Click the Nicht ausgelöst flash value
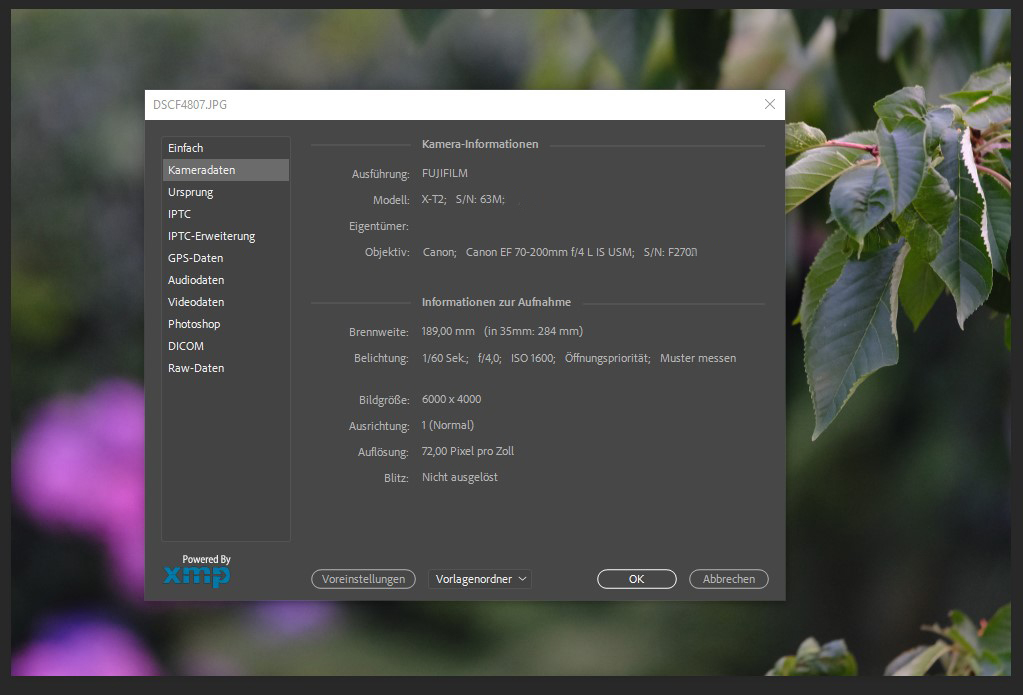 (x=459, y=477)
